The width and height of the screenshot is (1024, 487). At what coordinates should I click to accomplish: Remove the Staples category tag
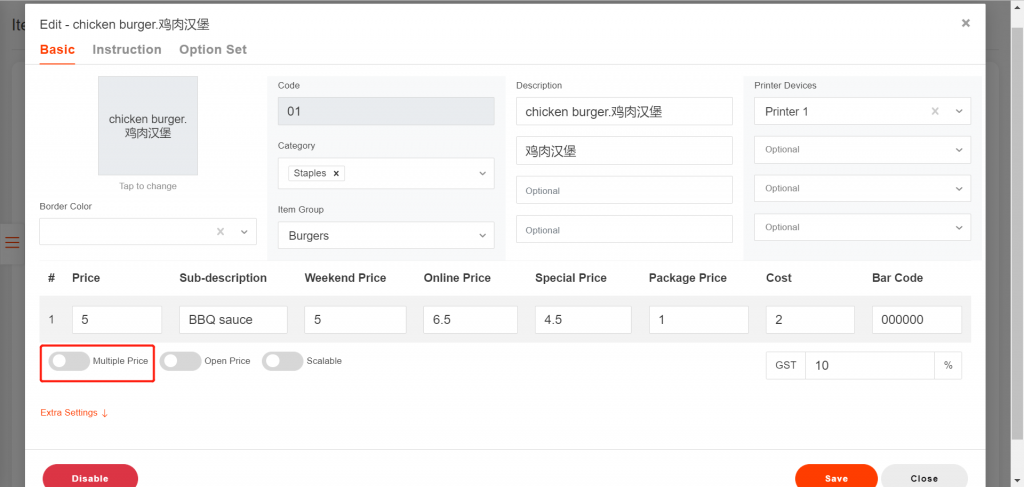[337, 173]
